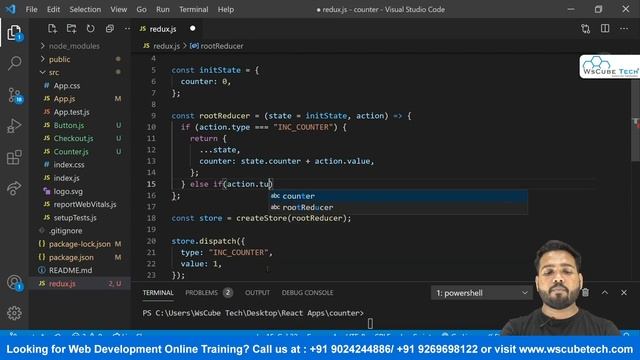Open App.js in the explorer

[x=64, y=99]
